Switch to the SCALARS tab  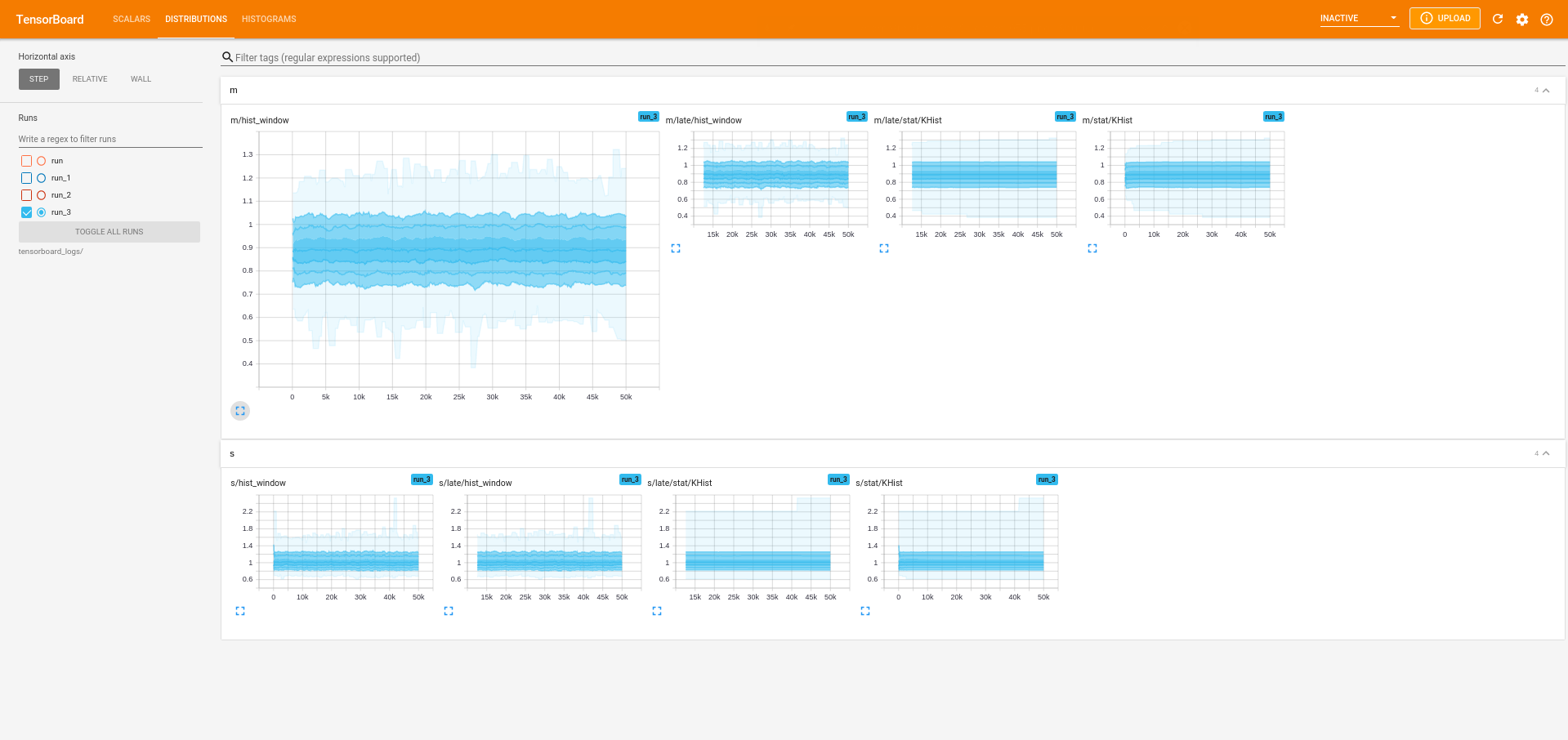(x=131, y=19)
